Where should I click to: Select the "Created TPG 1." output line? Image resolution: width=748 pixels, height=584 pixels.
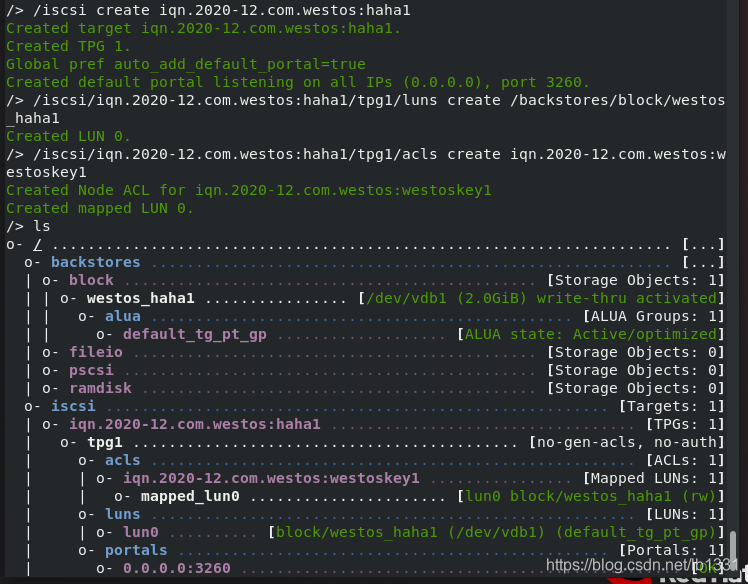(x=68, y=46)
